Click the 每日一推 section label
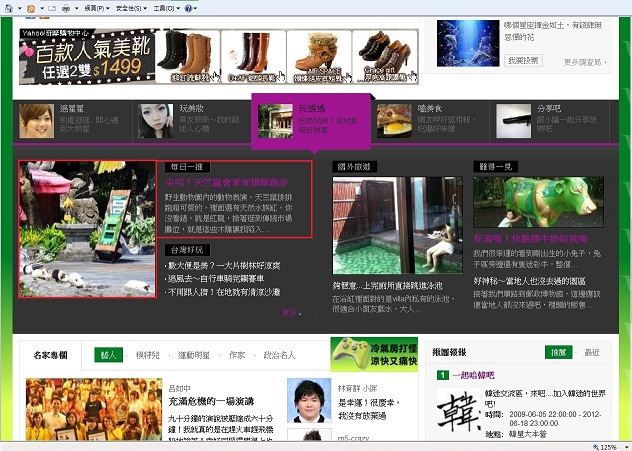Viewport: 632px width, 451px height. (x=187, y=167)
